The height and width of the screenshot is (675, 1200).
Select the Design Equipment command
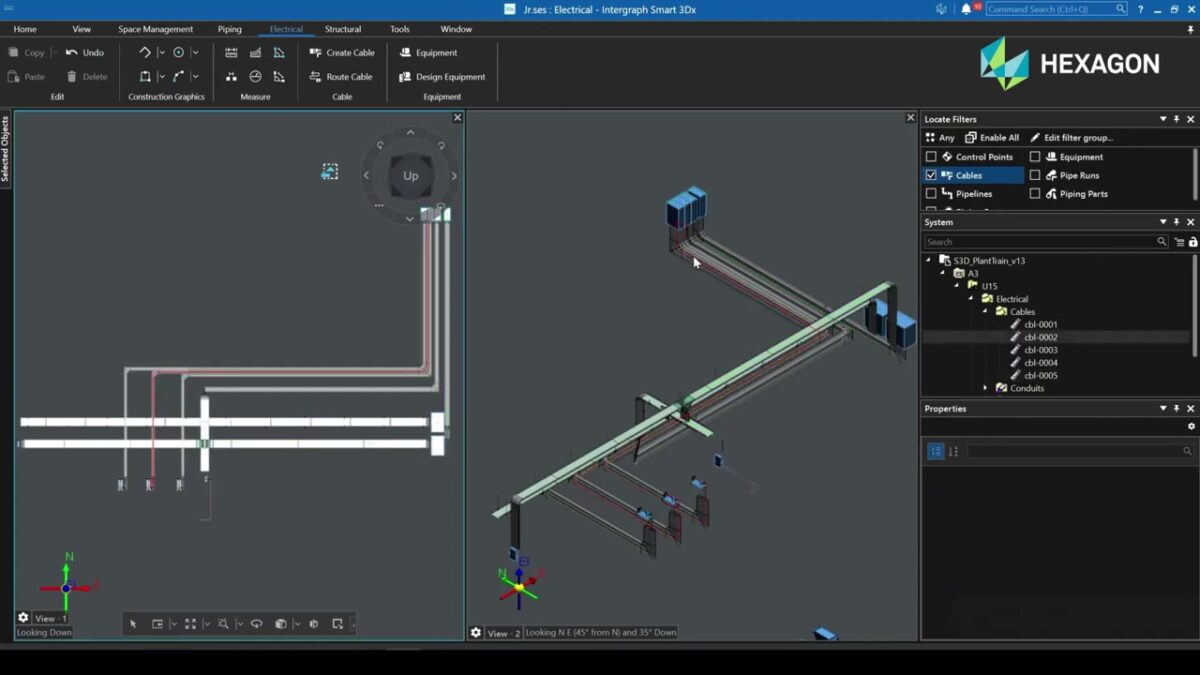click(x=442, y=77)
